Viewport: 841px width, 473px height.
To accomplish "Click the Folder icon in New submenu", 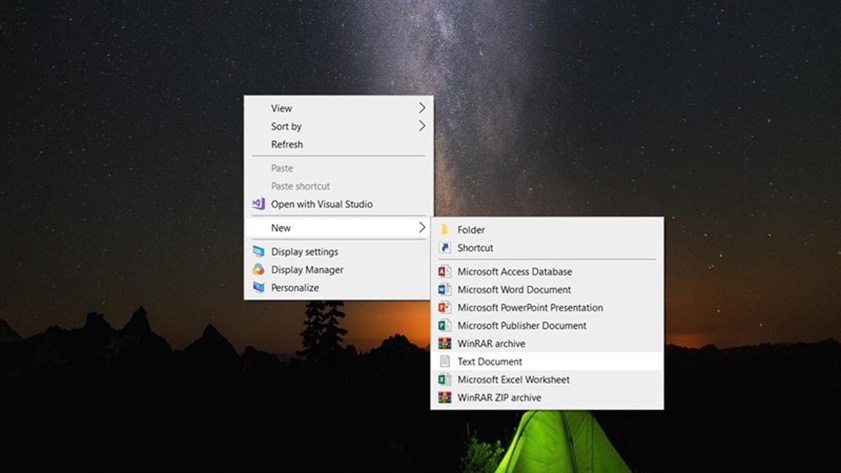I will [x=445, y=230].
